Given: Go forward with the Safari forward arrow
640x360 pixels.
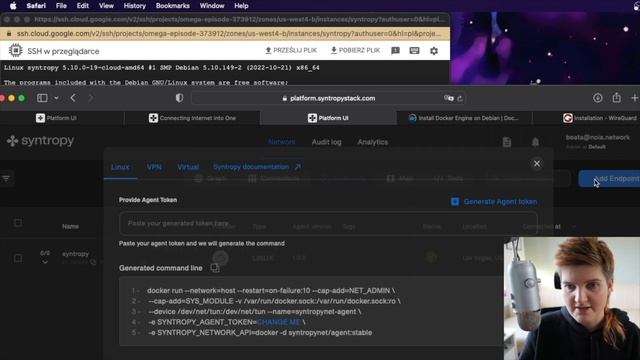Looking at the screenshot, I should (x=91, y=98).
